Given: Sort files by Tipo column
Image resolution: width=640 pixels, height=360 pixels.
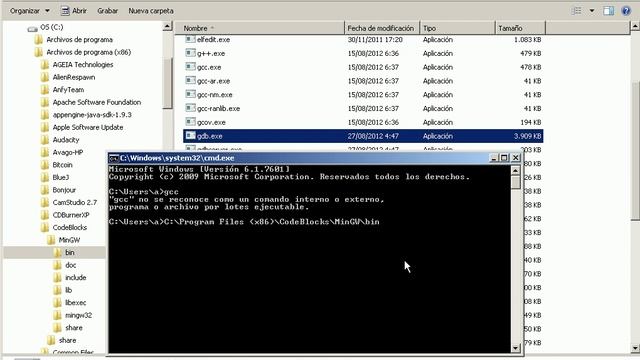Looking at the screenshot, I should tap(457, 28).
